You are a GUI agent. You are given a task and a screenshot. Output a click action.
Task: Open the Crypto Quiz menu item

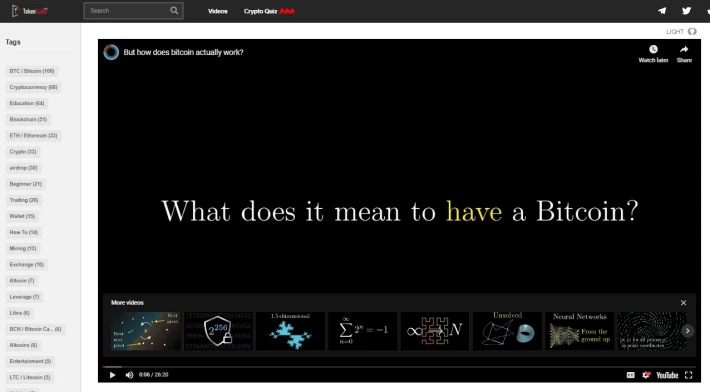269,11
